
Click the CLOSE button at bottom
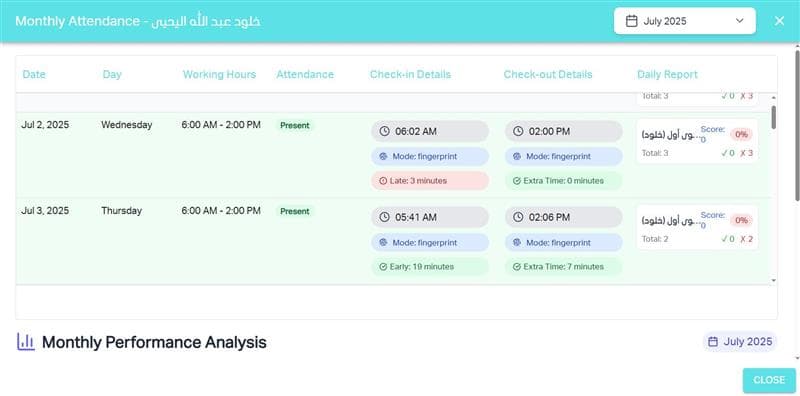(x=769, y=380)
